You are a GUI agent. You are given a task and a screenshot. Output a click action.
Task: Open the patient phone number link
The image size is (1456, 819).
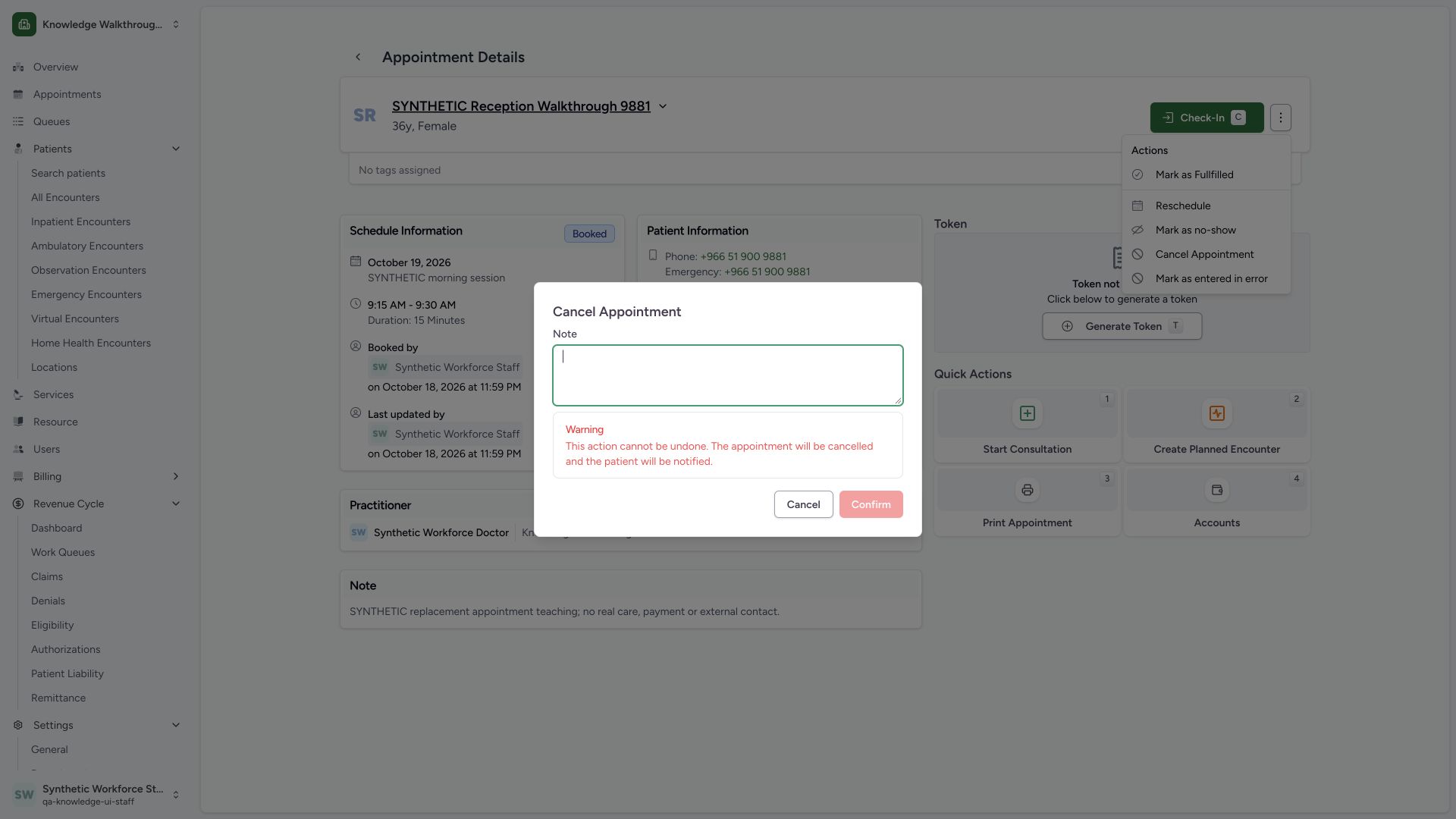tap(743, 256)
